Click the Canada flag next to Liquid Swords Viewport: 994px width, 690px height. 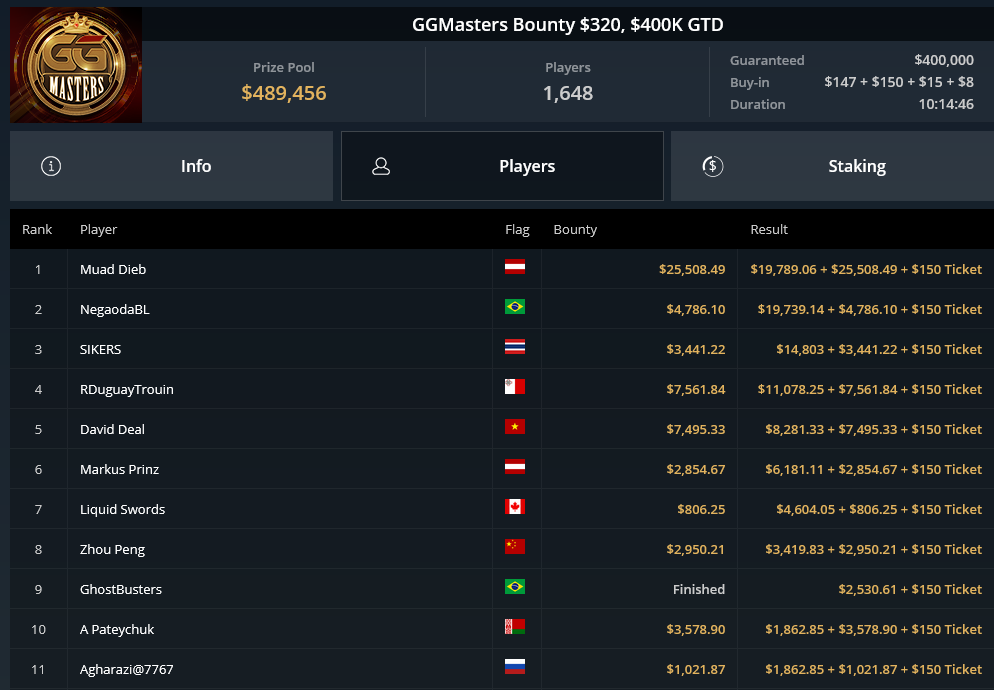(515, 509)
